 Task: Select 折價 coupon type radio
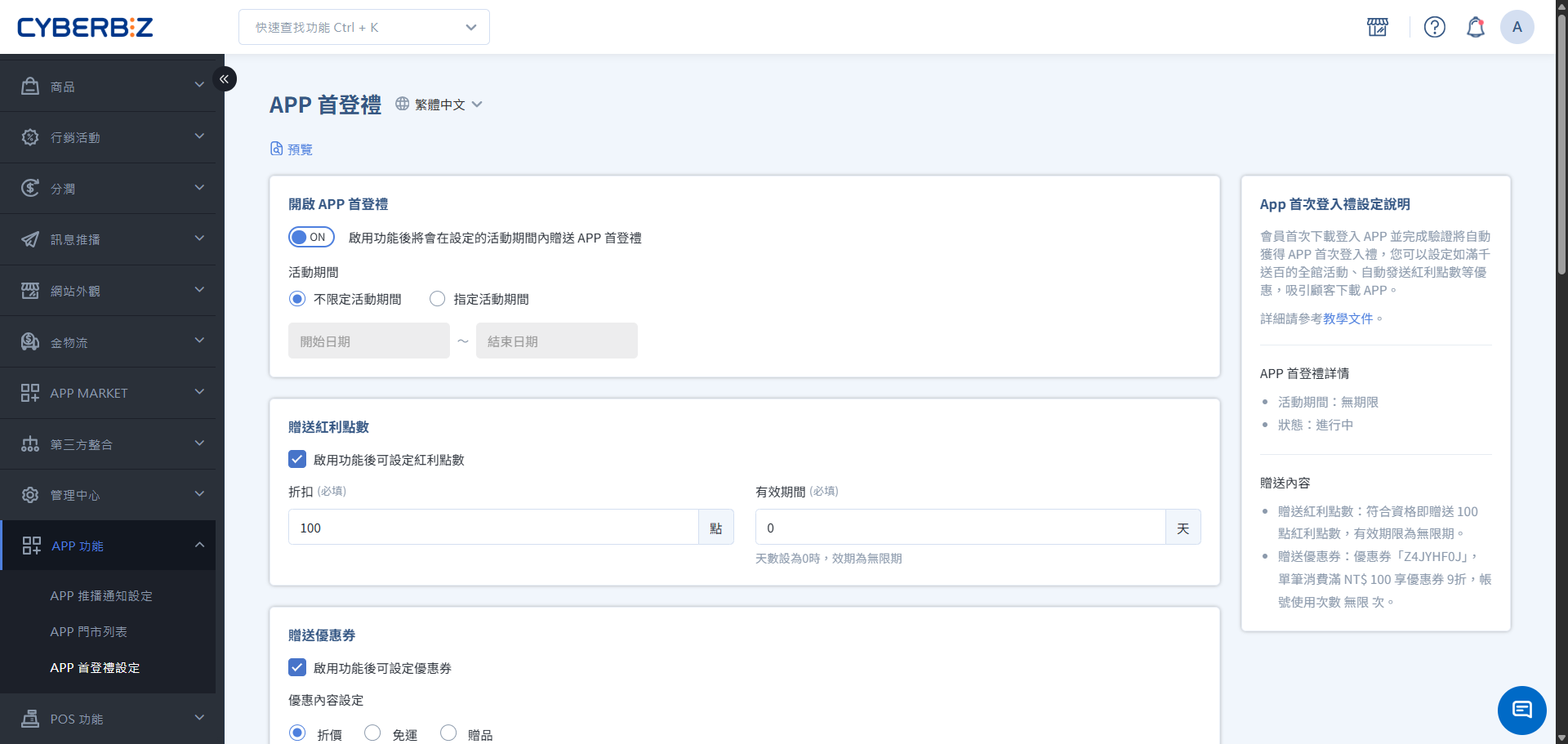[297, 733]
